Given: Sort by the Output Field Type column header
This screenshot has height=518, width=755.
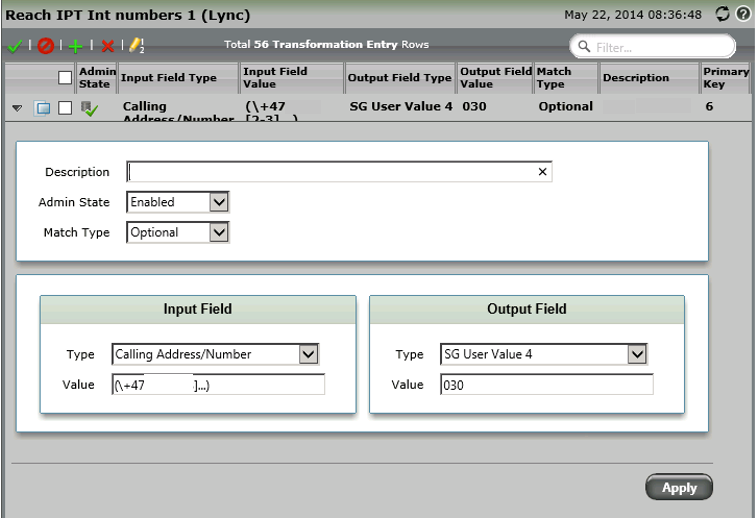Looking at the screenshot, I should point(400,78).
